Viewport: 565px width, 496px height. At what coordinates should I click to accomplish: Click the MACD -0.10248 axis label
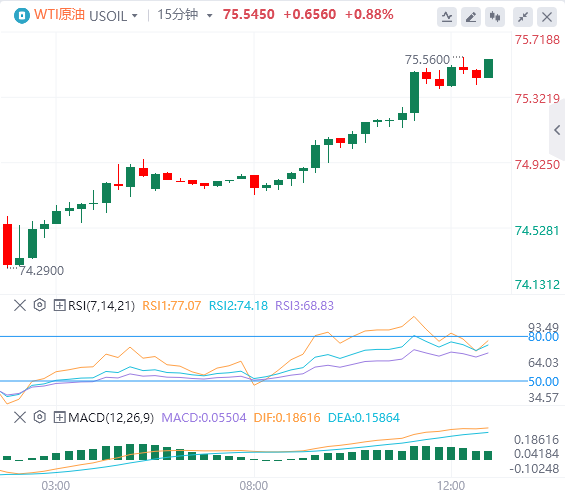click(x=534, y=469)
